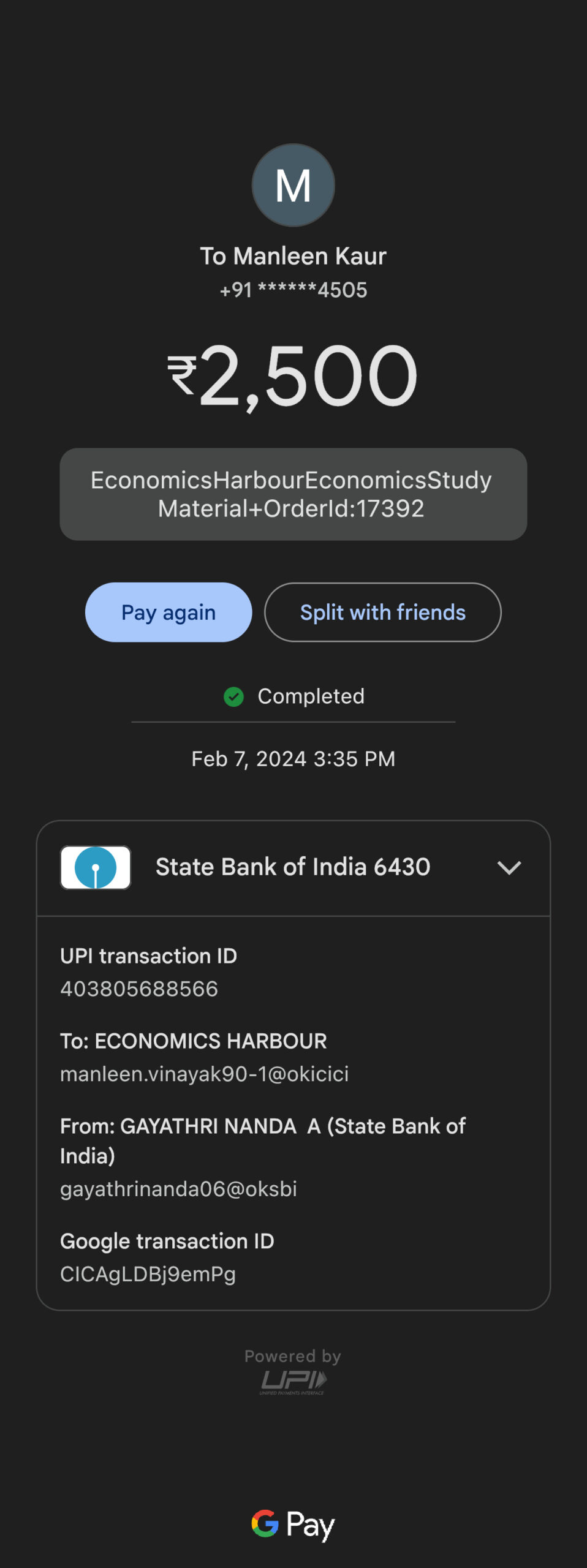Click the UPI logo at bottom

point(293,1381)
